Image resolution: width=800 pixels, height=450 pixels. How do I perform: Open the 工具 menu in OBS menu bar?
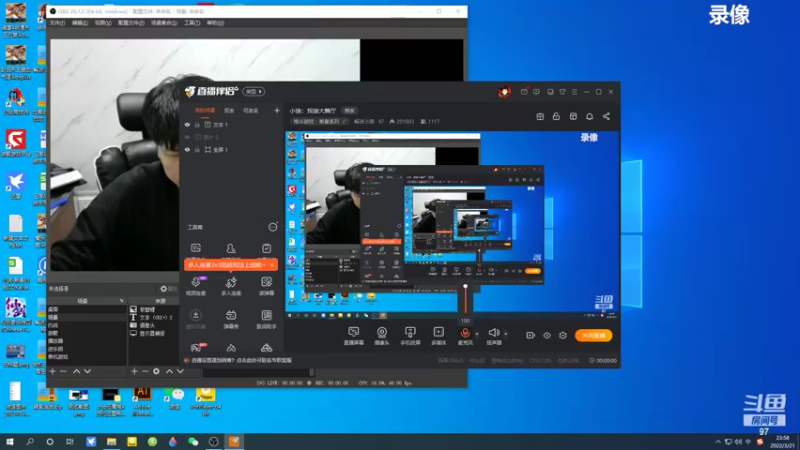pyautogui.click(x=192, y=23)
